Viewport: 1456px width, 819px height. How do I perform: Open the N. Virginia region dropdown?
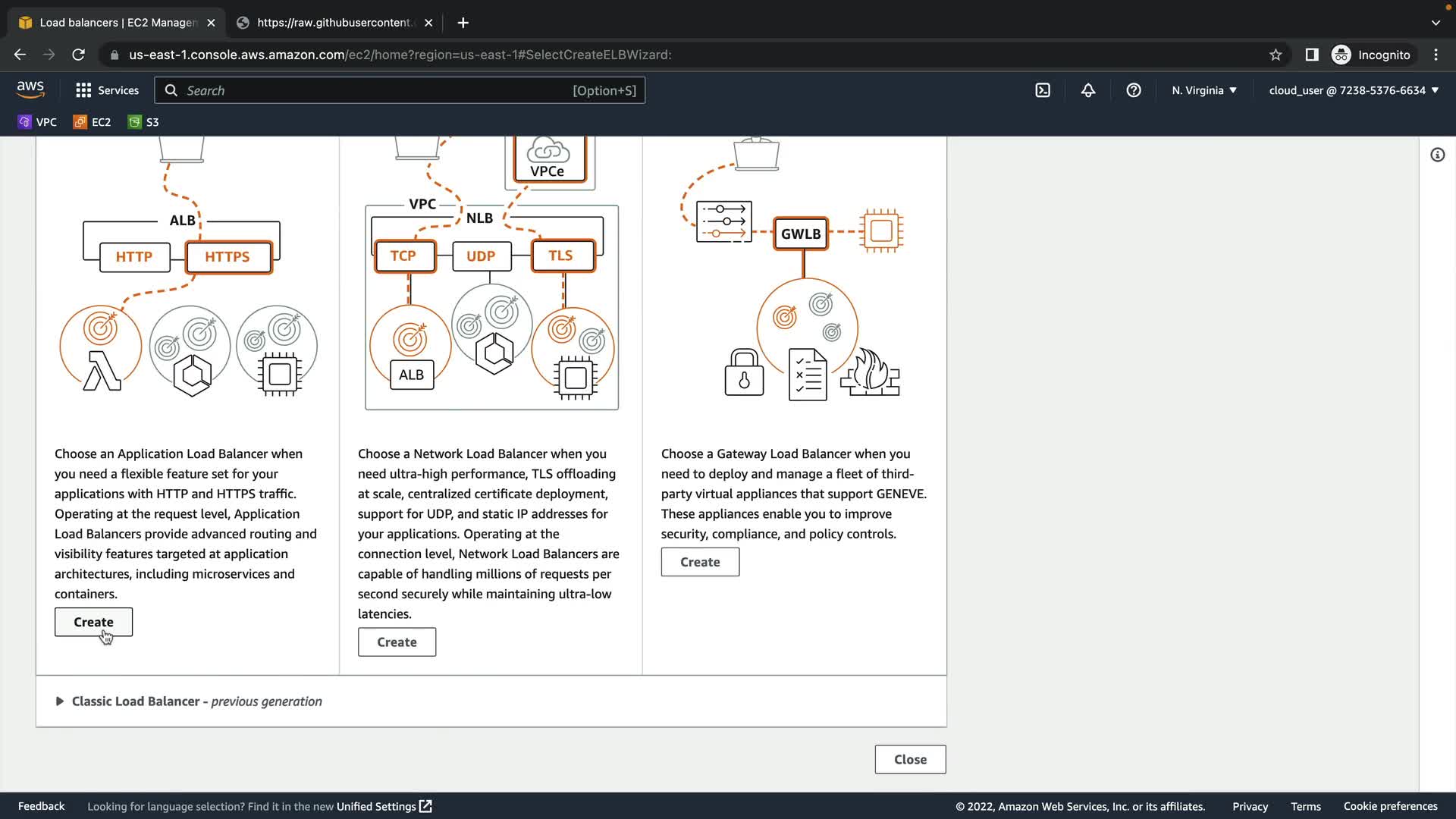[x=1203, y=90]
